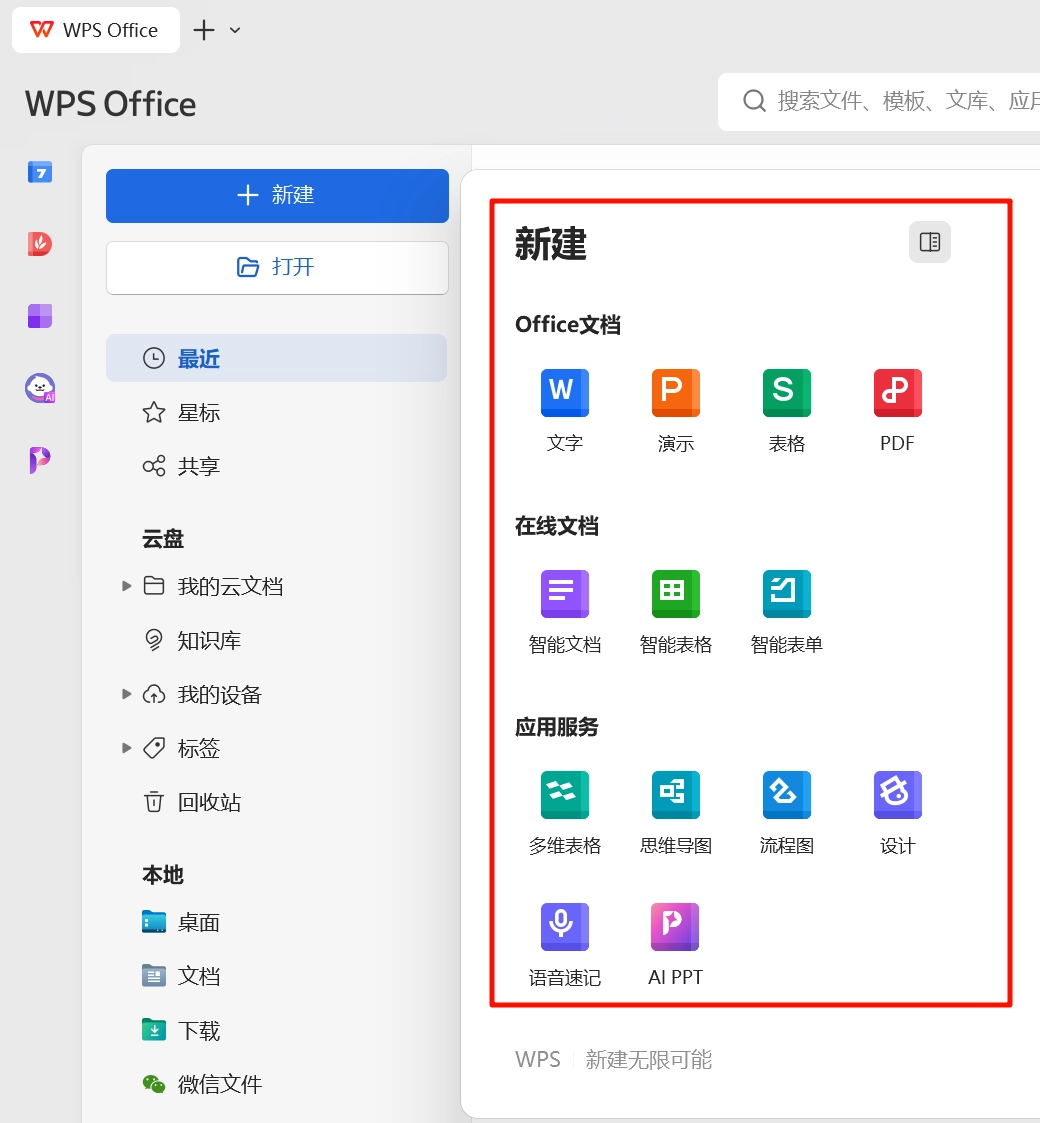Viewport: 1040px width, 1123px height.
Task: Switch to the WPS Office tab
Action: pos(96,30)
